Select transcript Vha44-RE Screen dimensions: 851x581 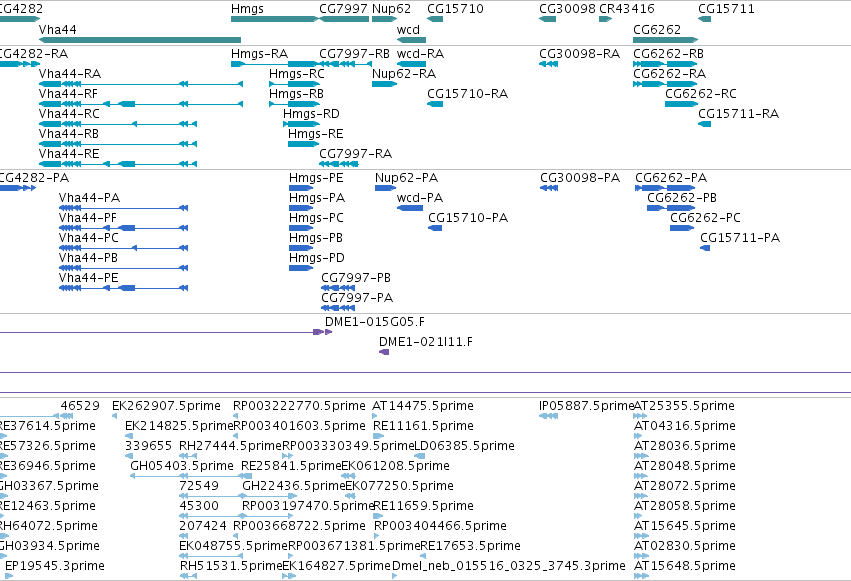pyautogui.click(x=118, y=164)
